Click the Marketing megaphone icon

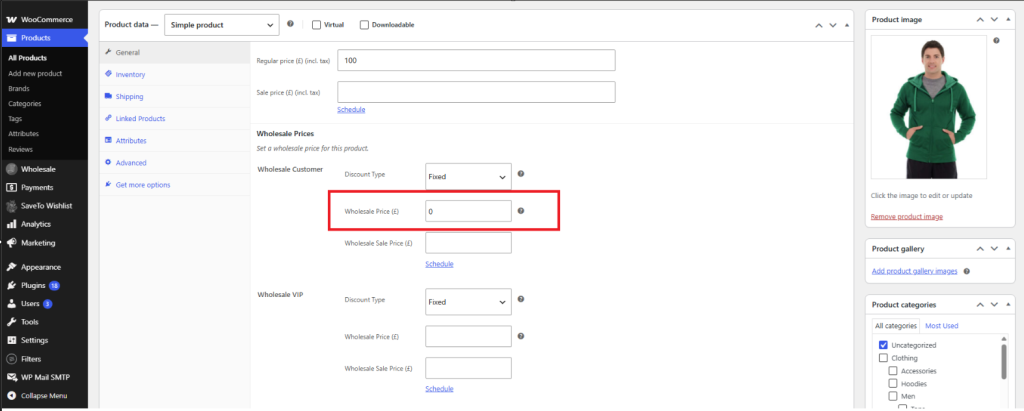(11, 242)
